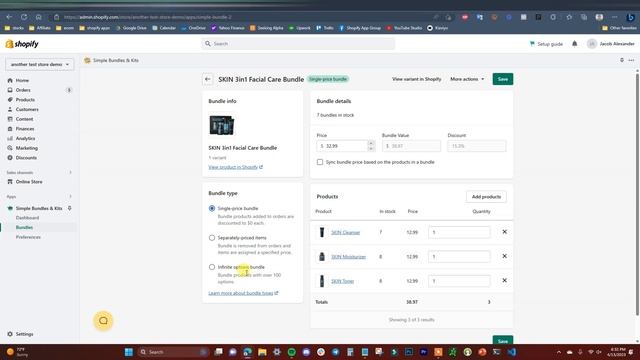
Task: Open the Setup guide
Action: point(546,44)
